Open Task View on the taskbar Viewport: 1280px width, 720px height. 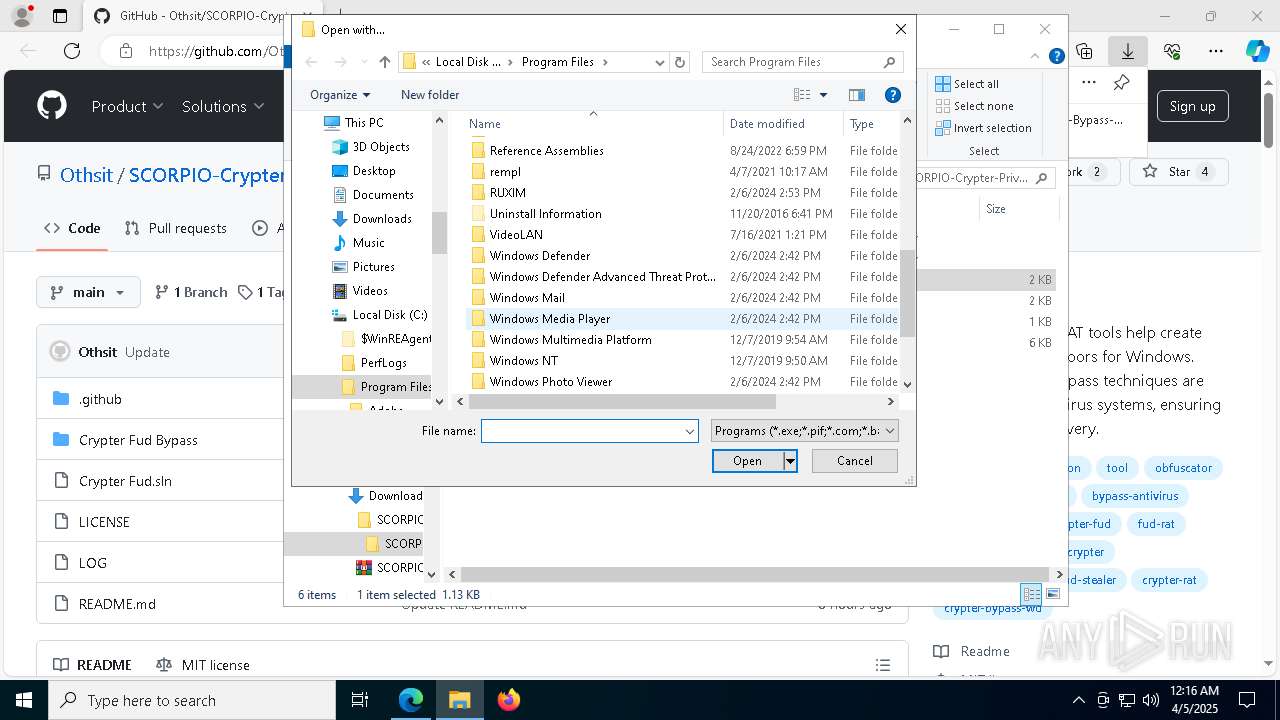[x=360, y=700]
